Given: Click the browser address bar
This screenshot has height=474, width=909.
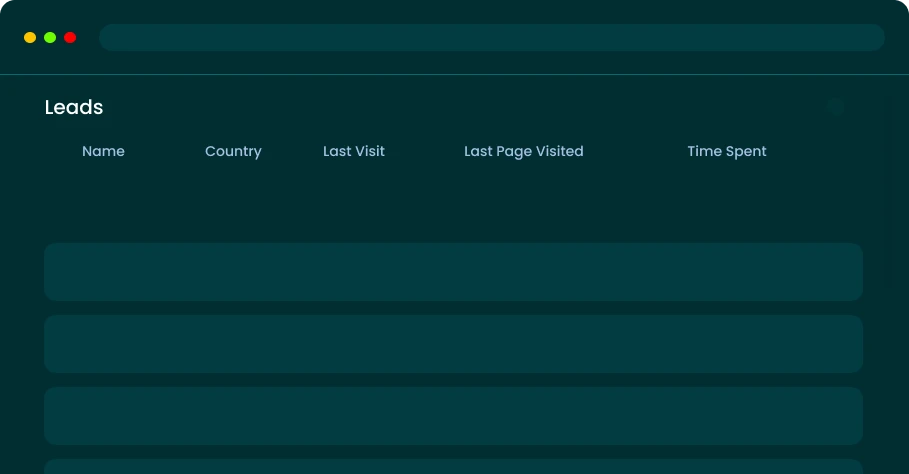Looking at the screenshot, I should coord(491,37).
